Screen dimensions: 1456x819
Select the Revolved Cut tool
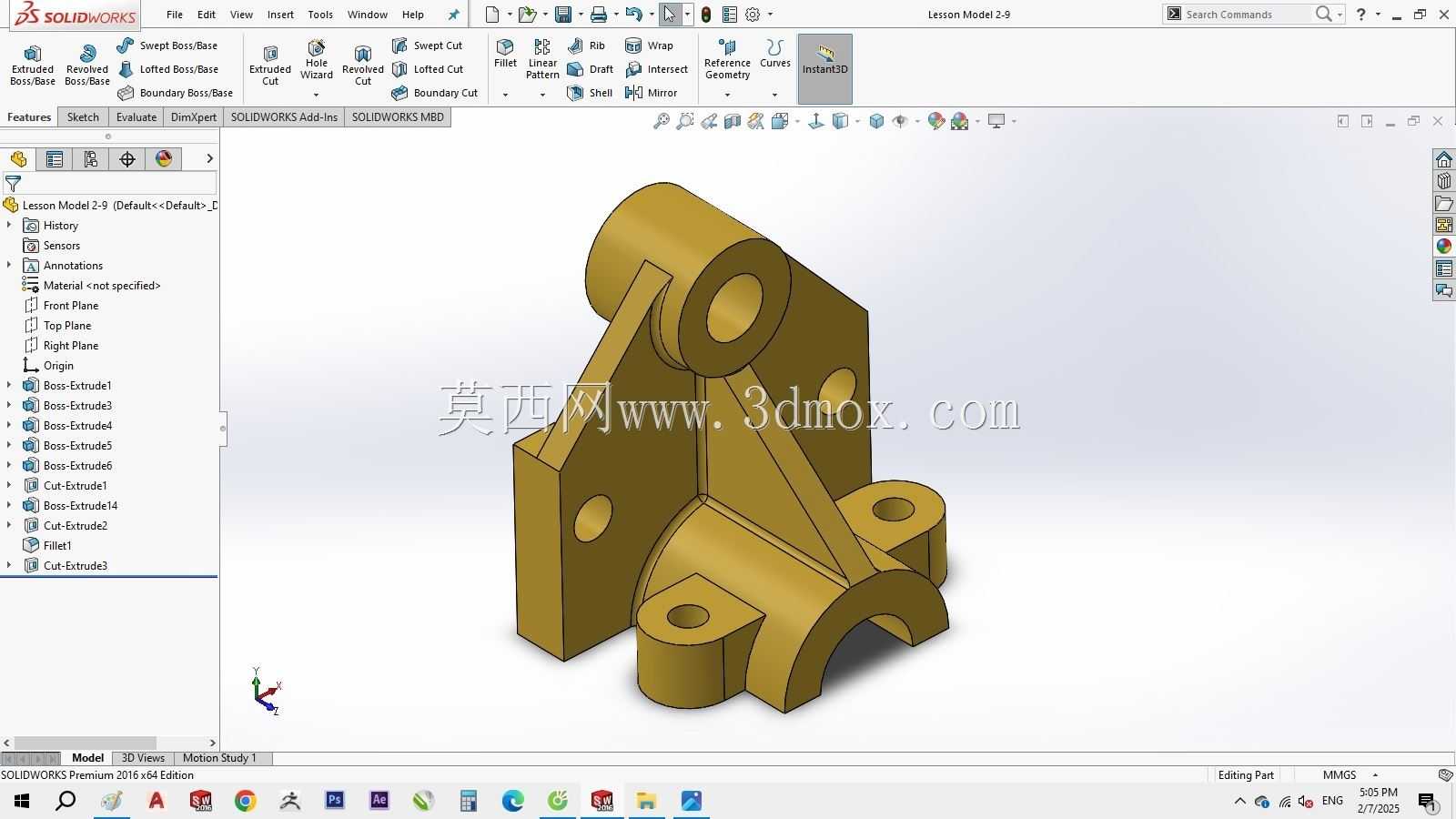(363, 66)
